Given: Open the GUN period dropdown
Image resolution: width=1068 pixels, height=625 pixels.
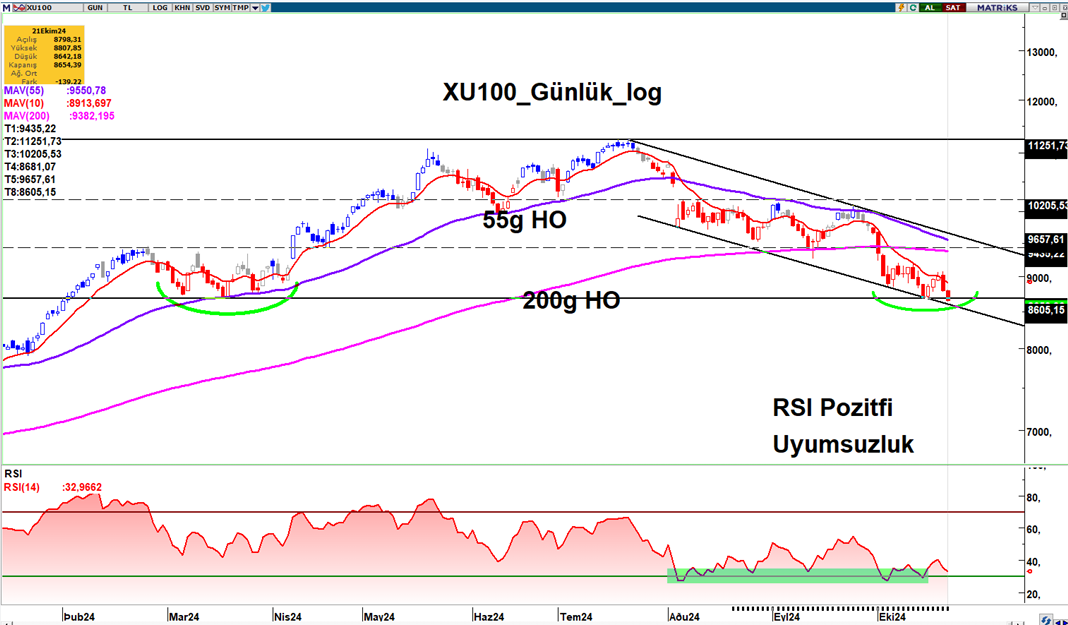Looking at the screenshot, I should click(x=95, y=6).
